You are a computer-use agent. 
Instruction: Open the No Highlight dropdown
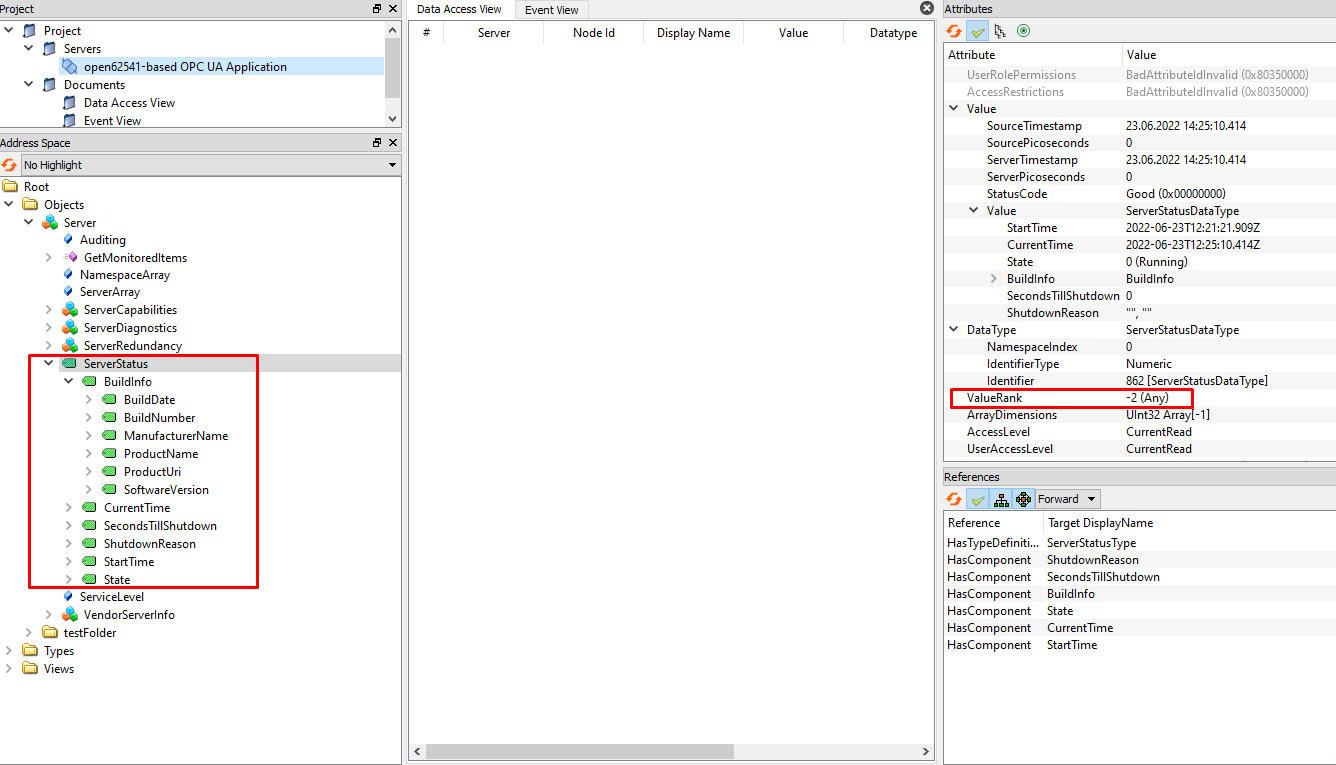pos(390,164)
